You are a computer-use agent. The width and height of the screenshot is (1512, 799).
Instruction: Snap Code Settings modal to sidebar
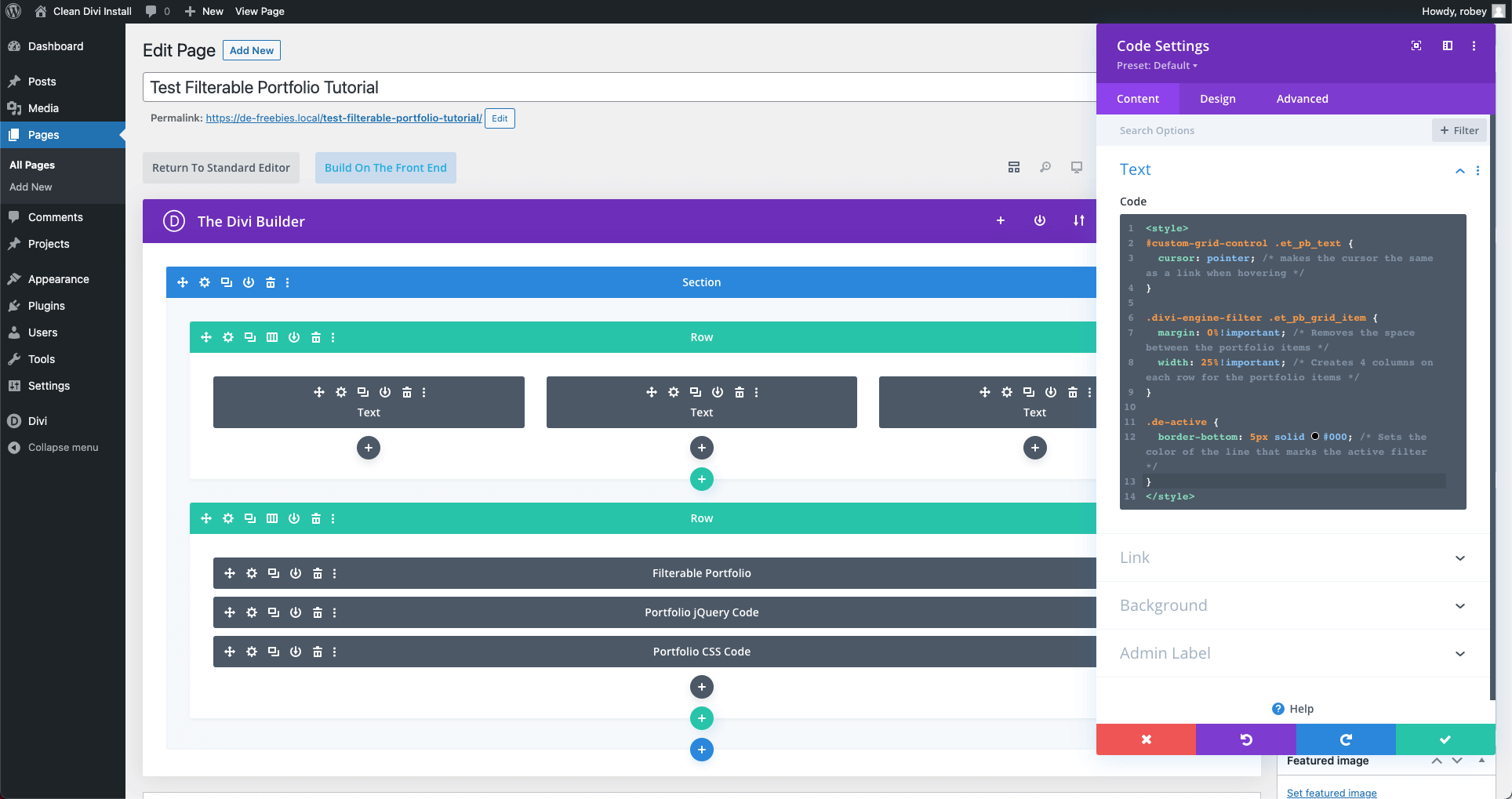[x=1448, y=45]
